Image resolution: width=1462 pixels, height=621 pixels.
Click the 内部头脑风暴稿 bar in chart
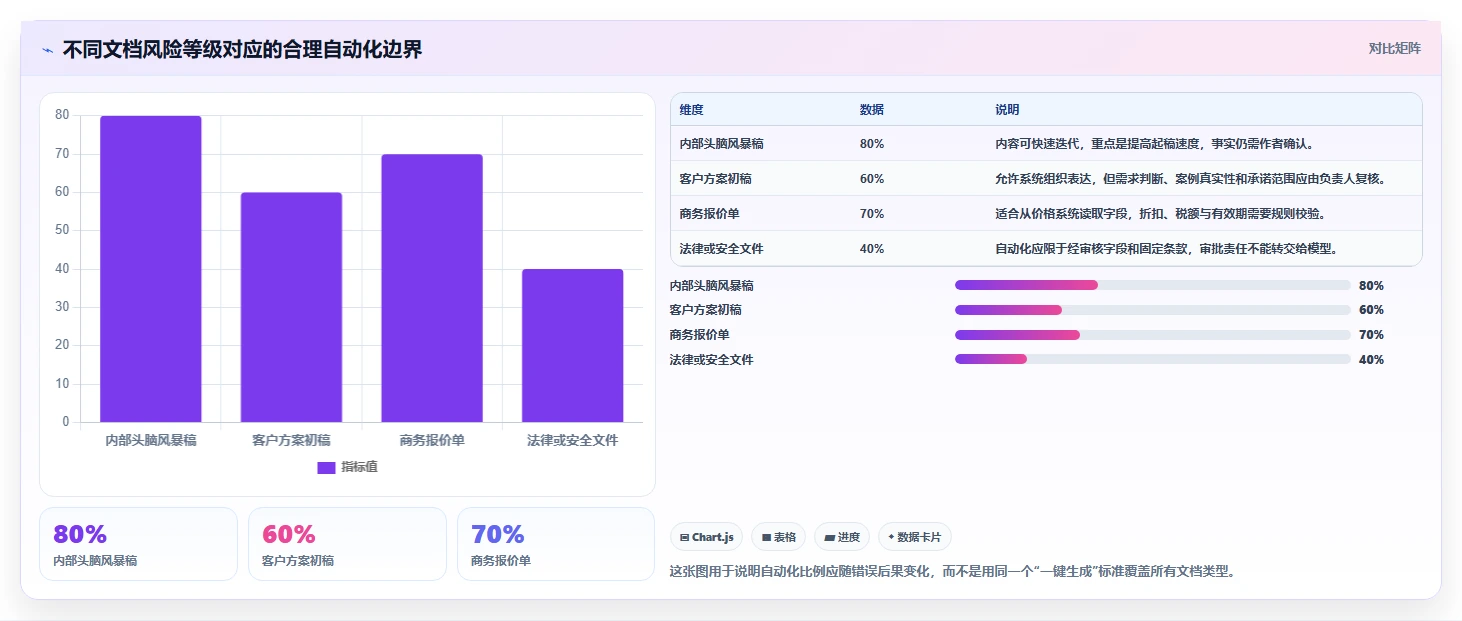151,269
